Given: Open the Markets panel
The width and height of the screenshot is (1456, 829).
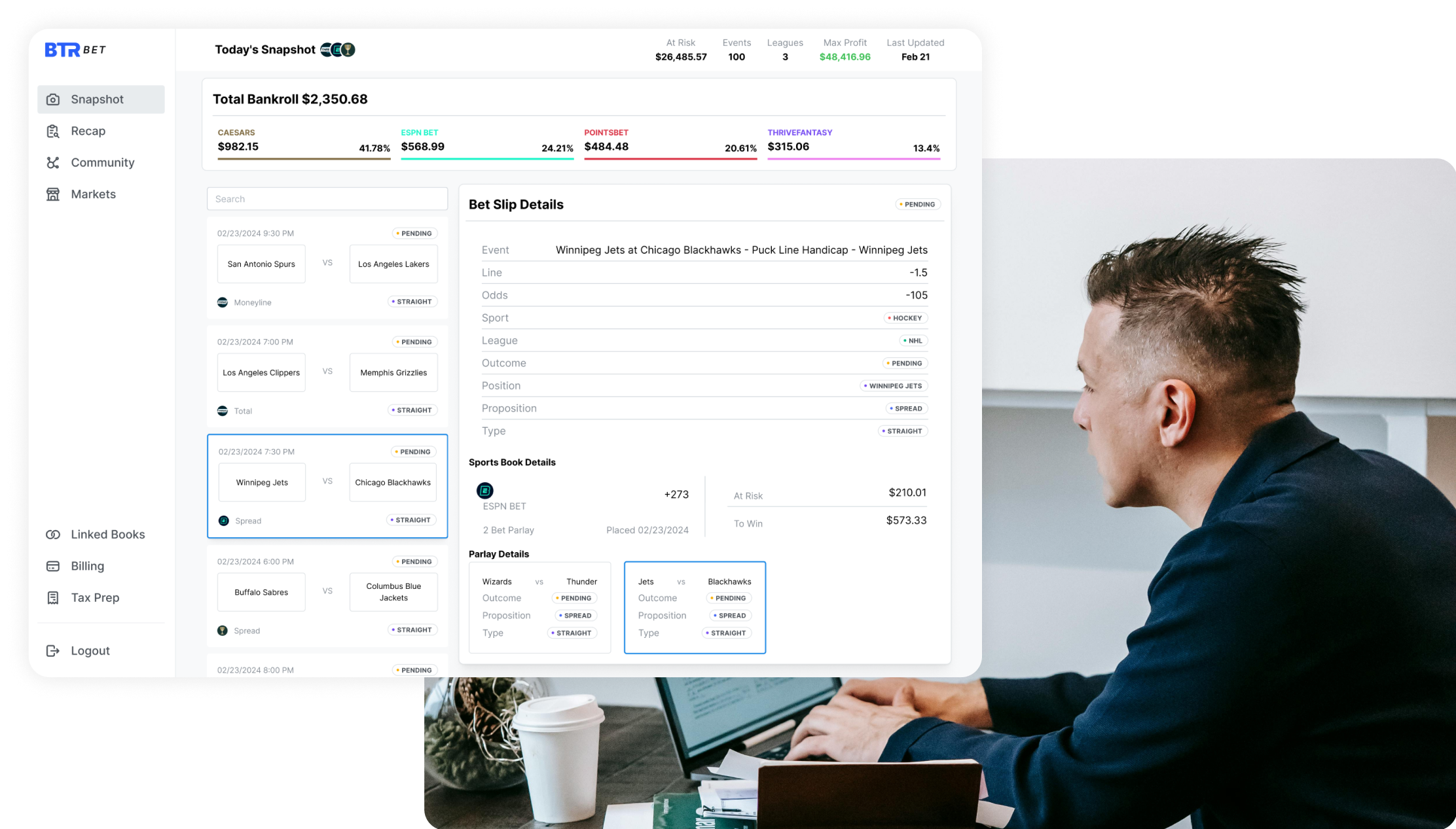Looking at the screenshot, I should pos(93,193).
